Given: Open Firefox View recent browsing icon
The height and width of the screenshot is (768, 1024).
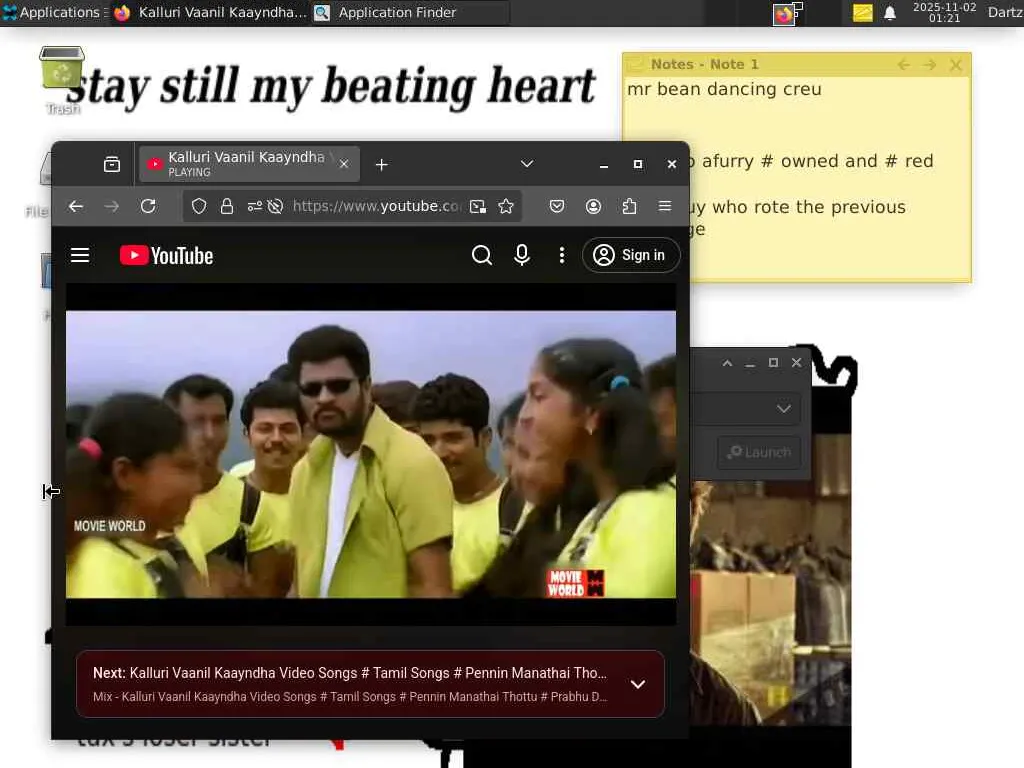Looking at the screenshot, I should click(x=112, y=165).
